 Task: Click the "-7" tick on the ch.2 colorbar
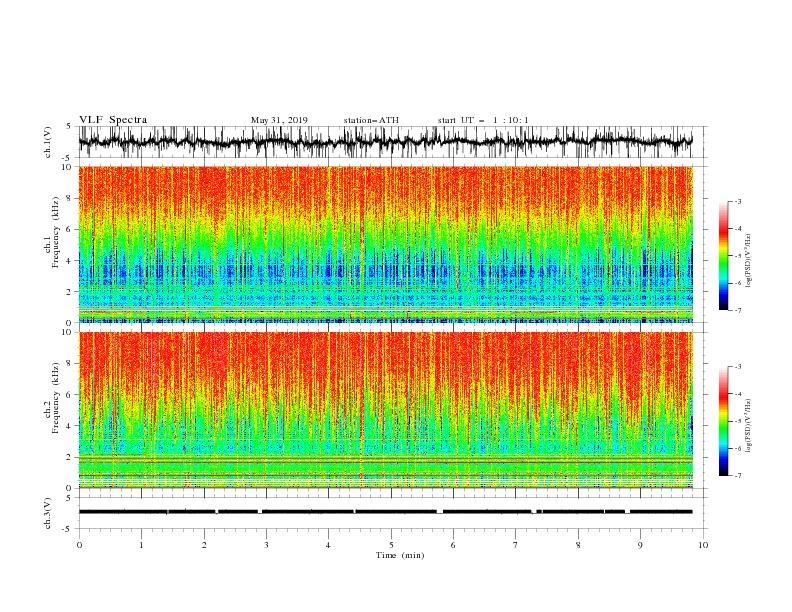(x=737, y=475)
